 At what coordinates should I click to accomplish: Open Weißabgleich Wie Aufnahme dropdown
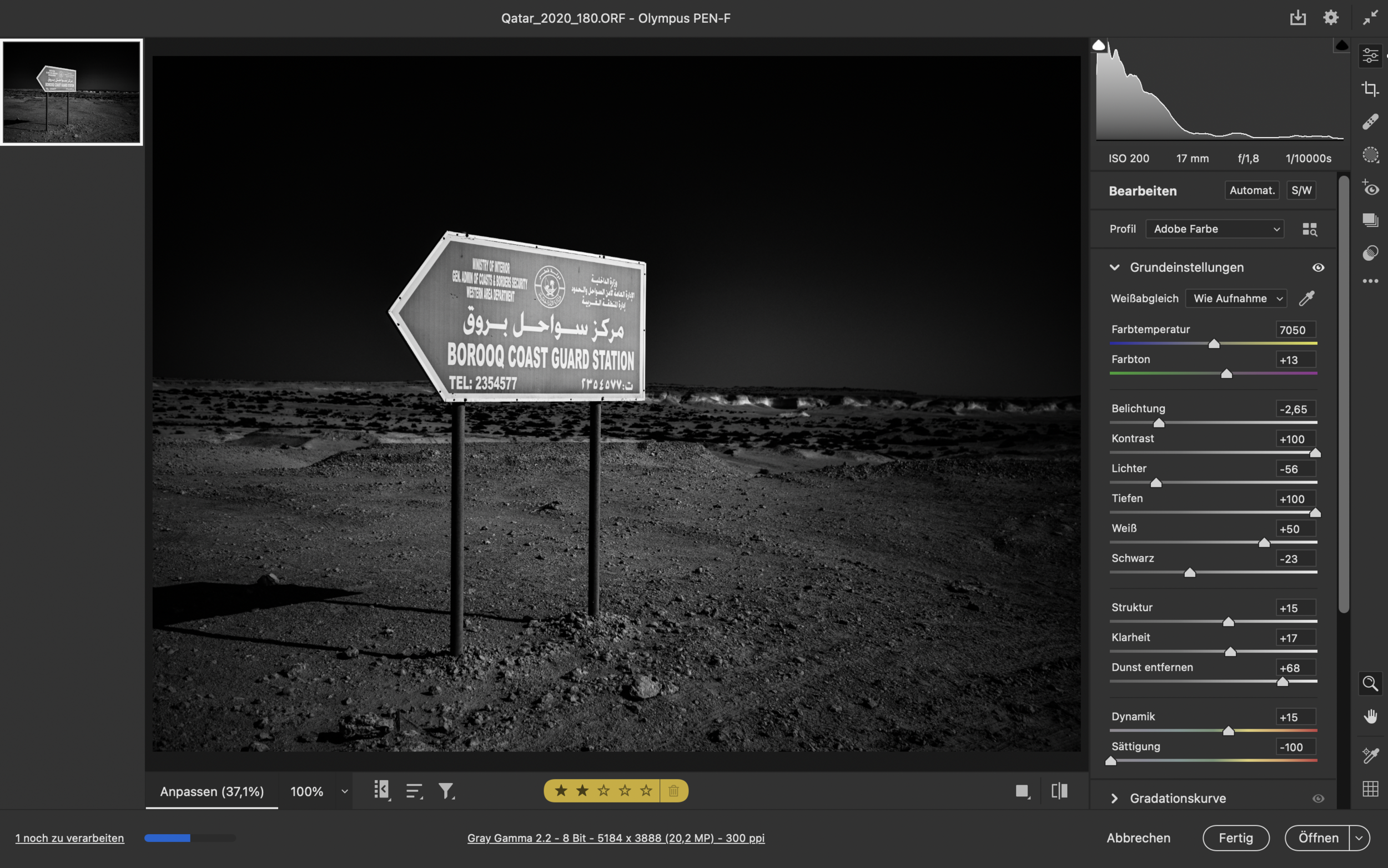1236,299
